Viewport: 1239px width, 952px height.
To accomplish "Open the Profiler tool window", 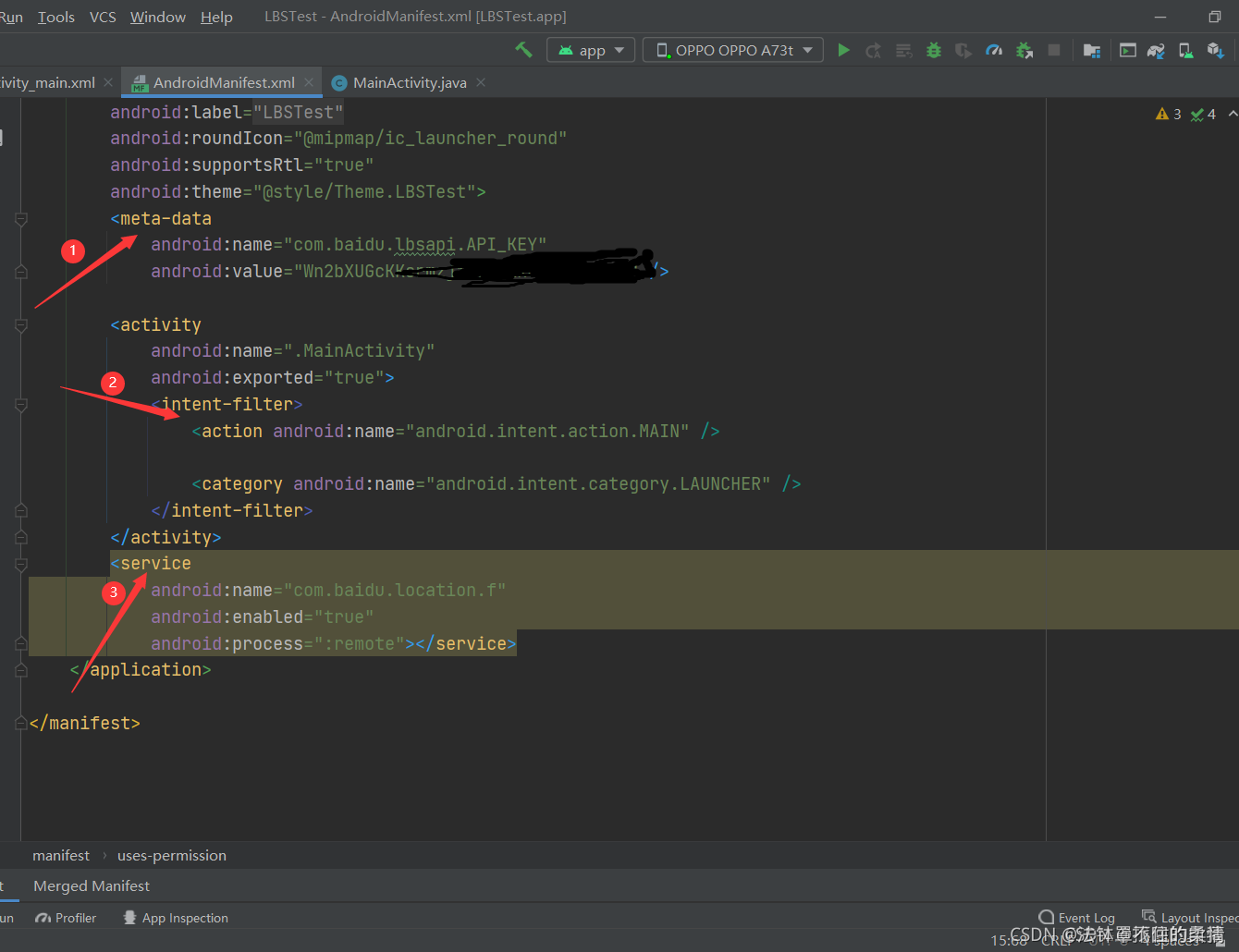I will pos(66,918).
